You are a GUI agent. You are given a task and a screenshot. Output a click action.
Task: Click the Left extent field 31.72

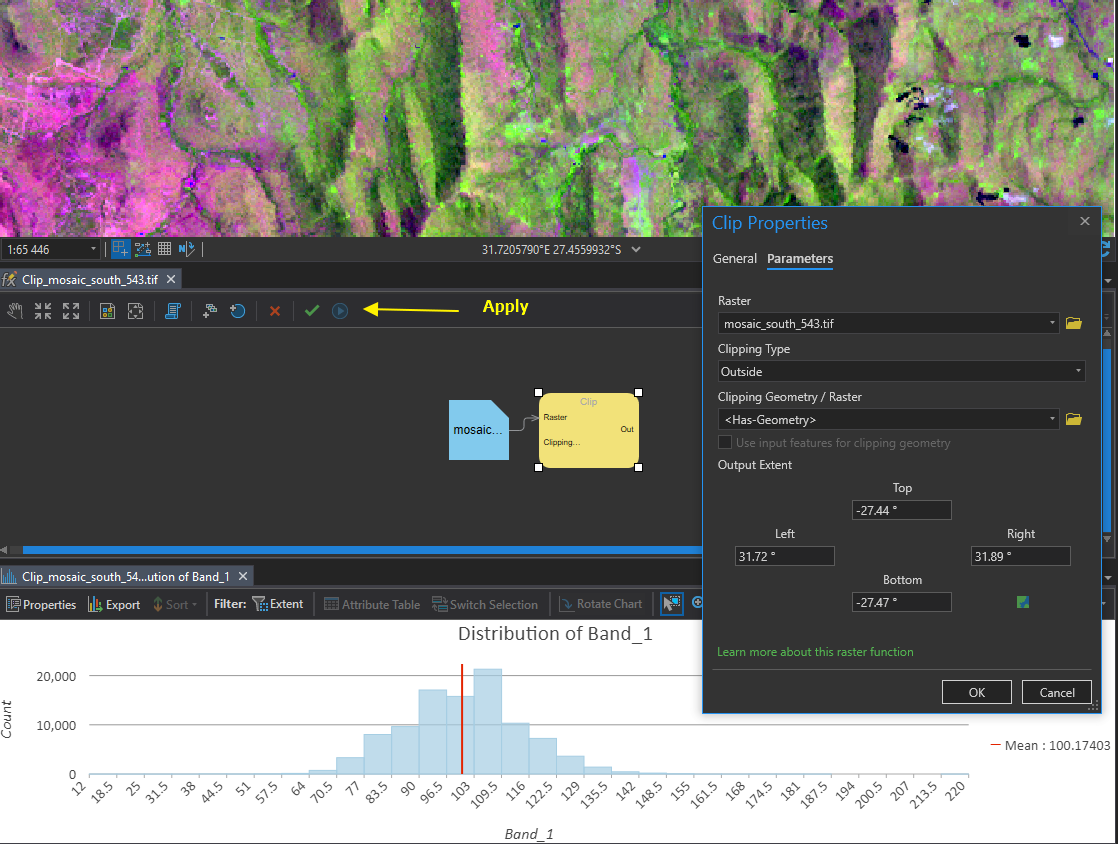click(784, 556)
